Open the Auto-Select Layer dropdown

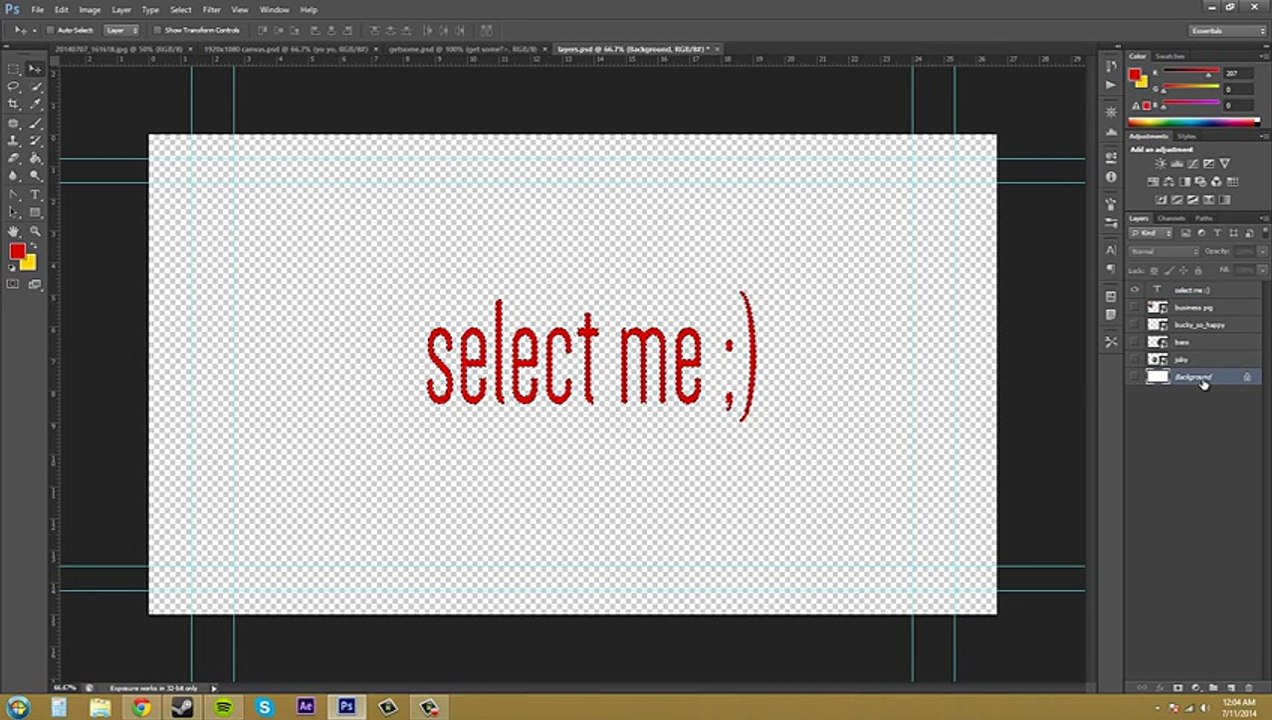[122, 30]
